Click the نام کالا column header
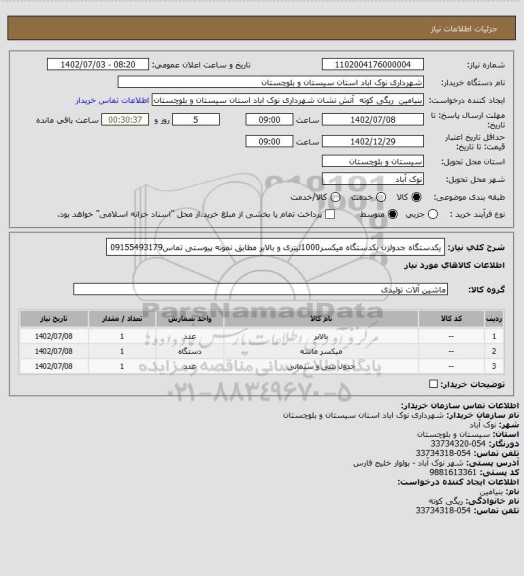Image resolution: width=524 pixels, height=576 pixels. [x=321, y=318]
